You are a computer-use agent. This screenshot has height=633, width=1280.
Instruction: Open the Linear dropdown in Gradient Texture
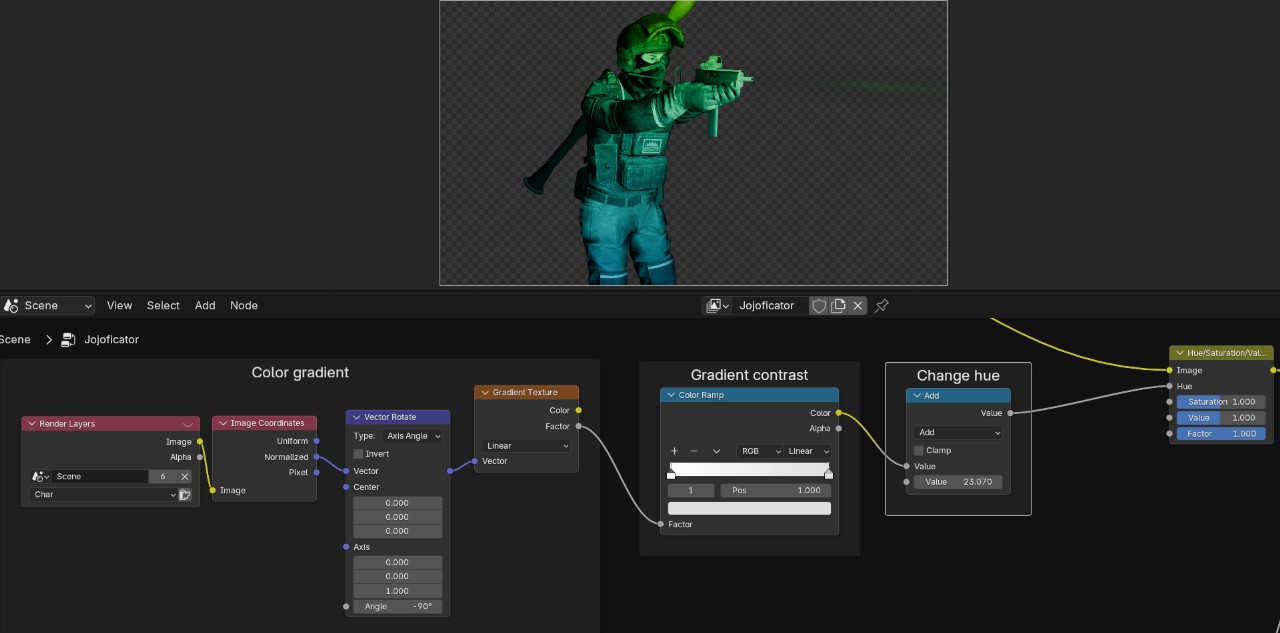pos(526,446)
